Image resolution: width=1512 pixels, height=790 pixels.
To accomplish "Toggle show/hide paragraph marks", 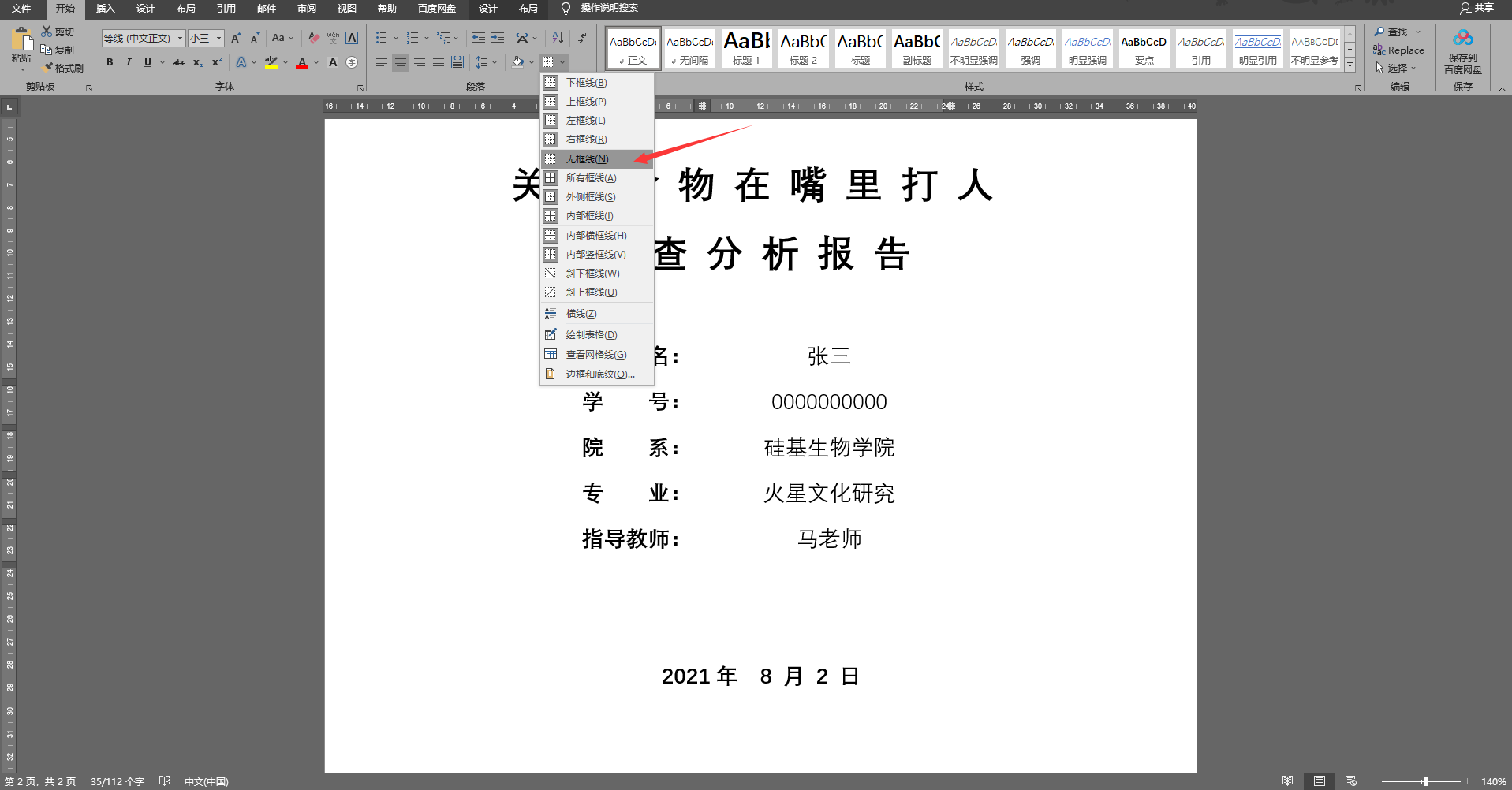I will (x=583, y=38).
